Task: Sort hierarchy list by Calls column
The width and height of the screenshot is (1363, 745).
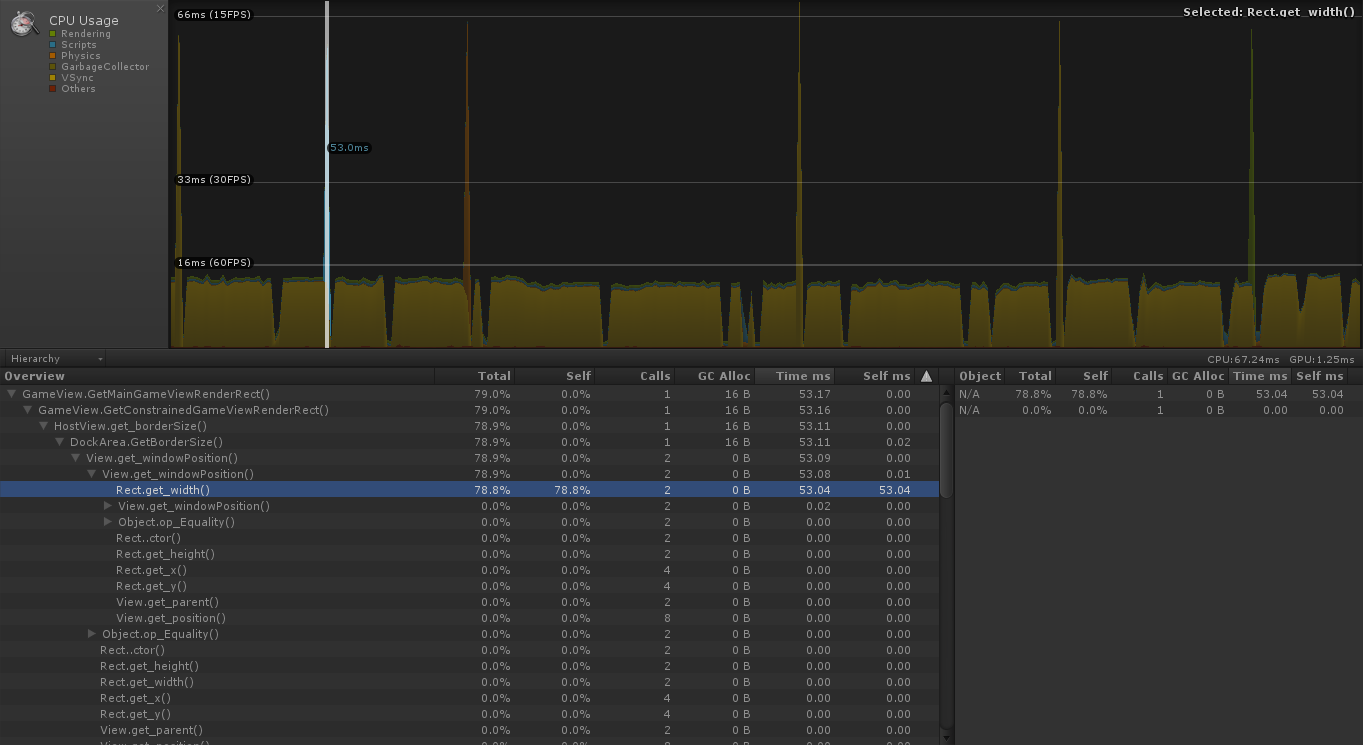Action: [634, 376]
